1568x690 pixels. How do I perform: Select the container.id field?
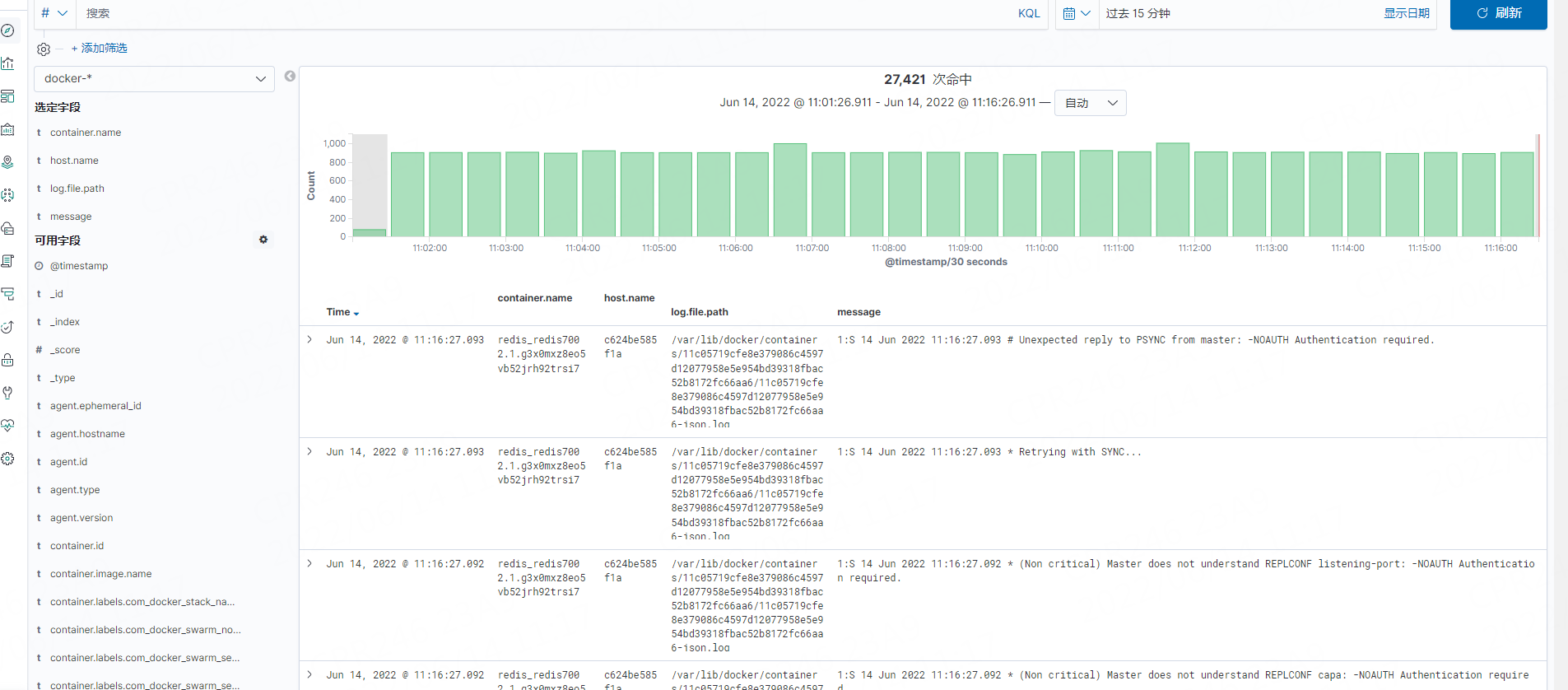(77, 546)
